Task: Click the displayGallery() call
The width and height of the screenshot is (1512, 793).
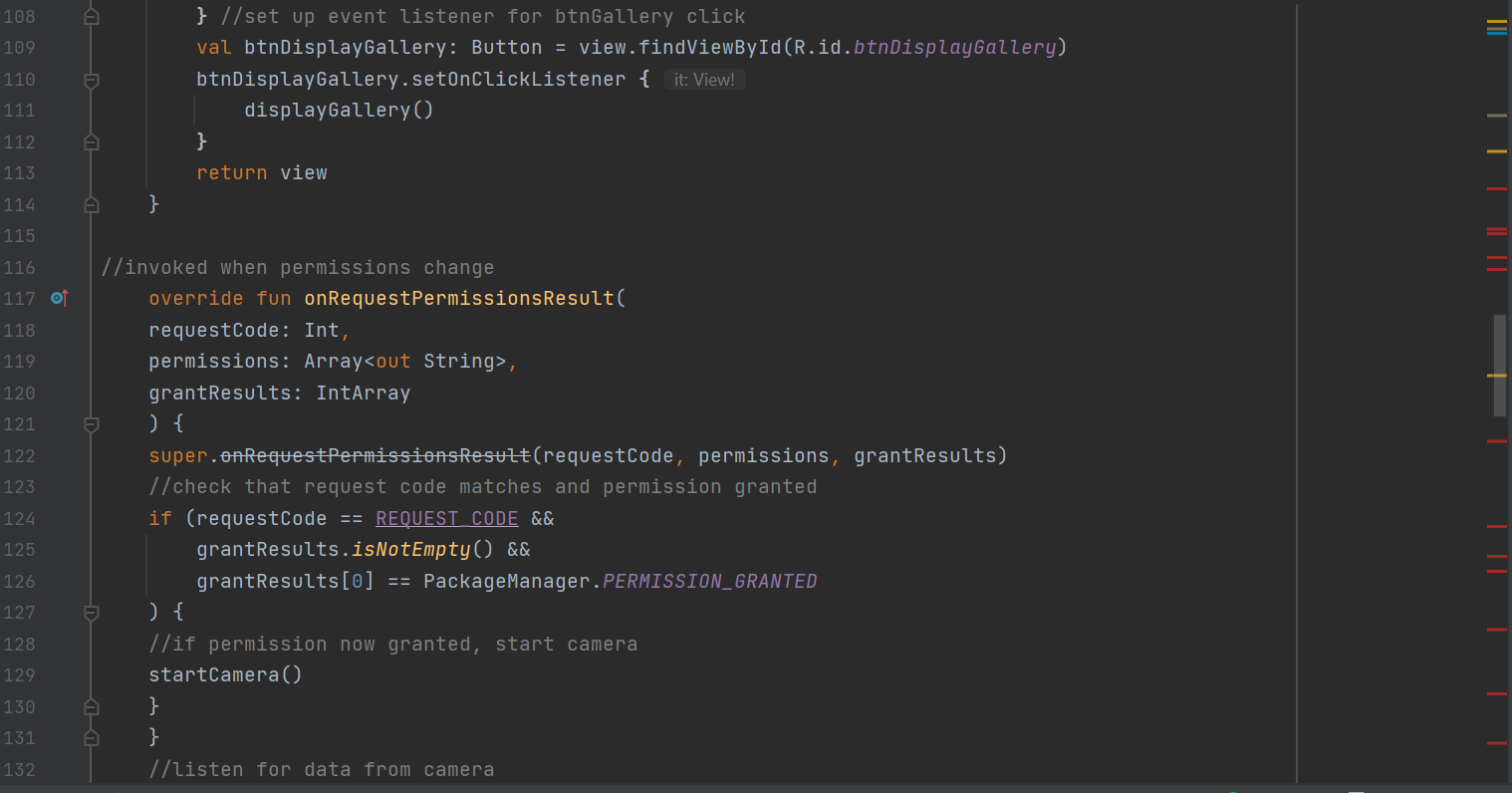Action: 340,110
